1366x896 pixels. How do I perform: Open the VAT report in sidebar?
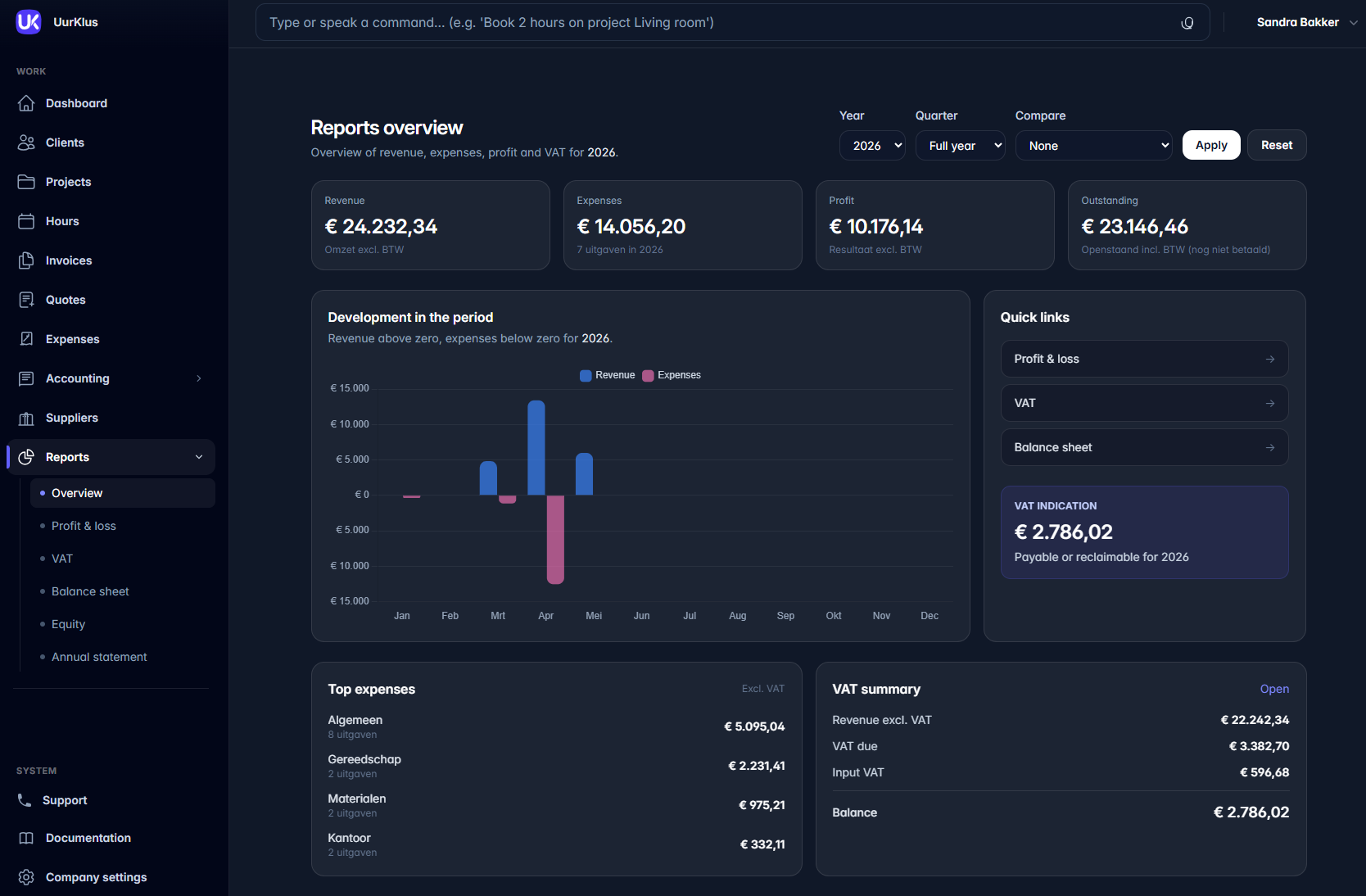[123, 559]
